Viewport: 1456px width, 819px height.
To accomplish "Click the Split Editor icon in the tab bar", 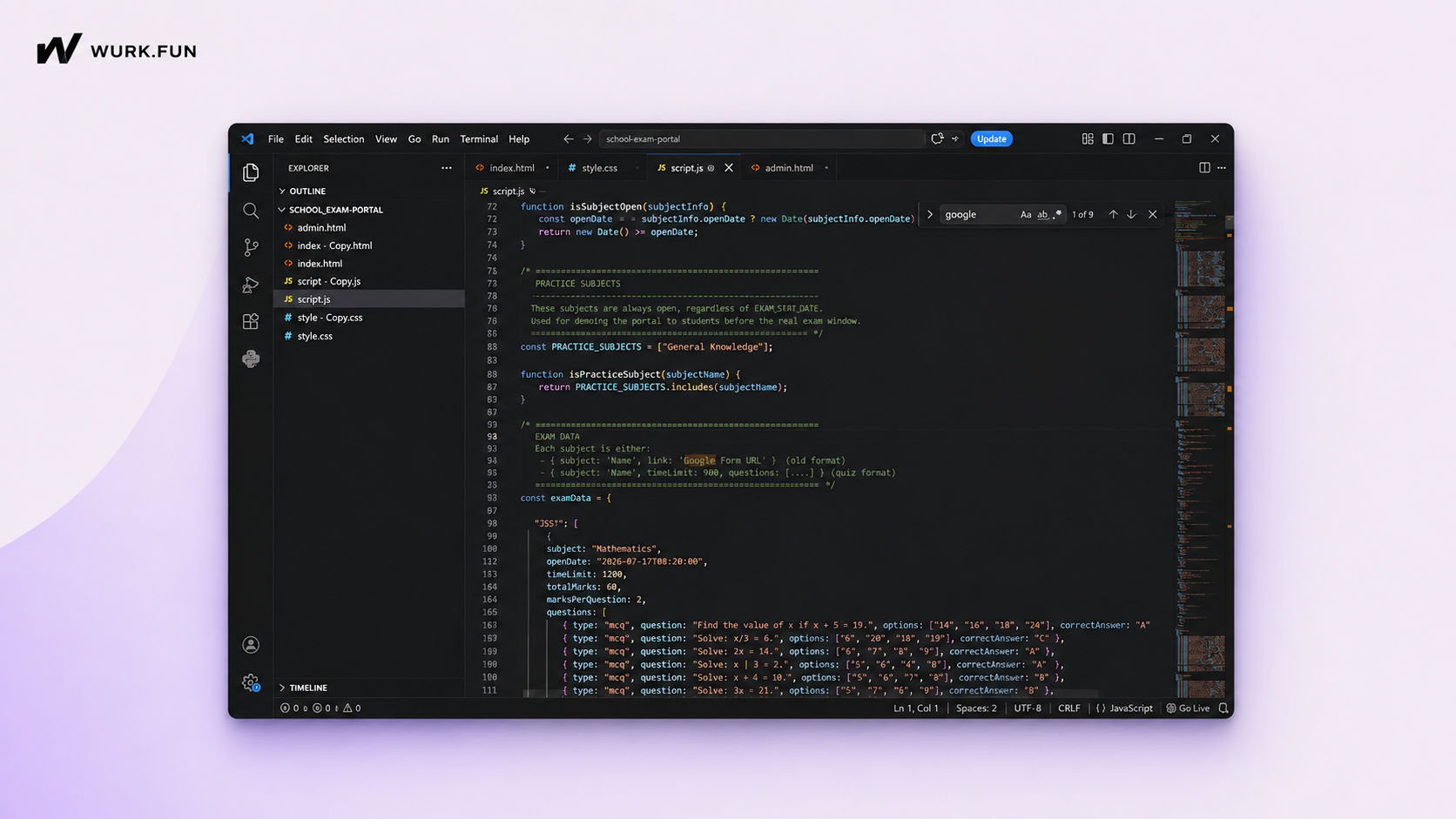I will click(x=1204, y=168).
